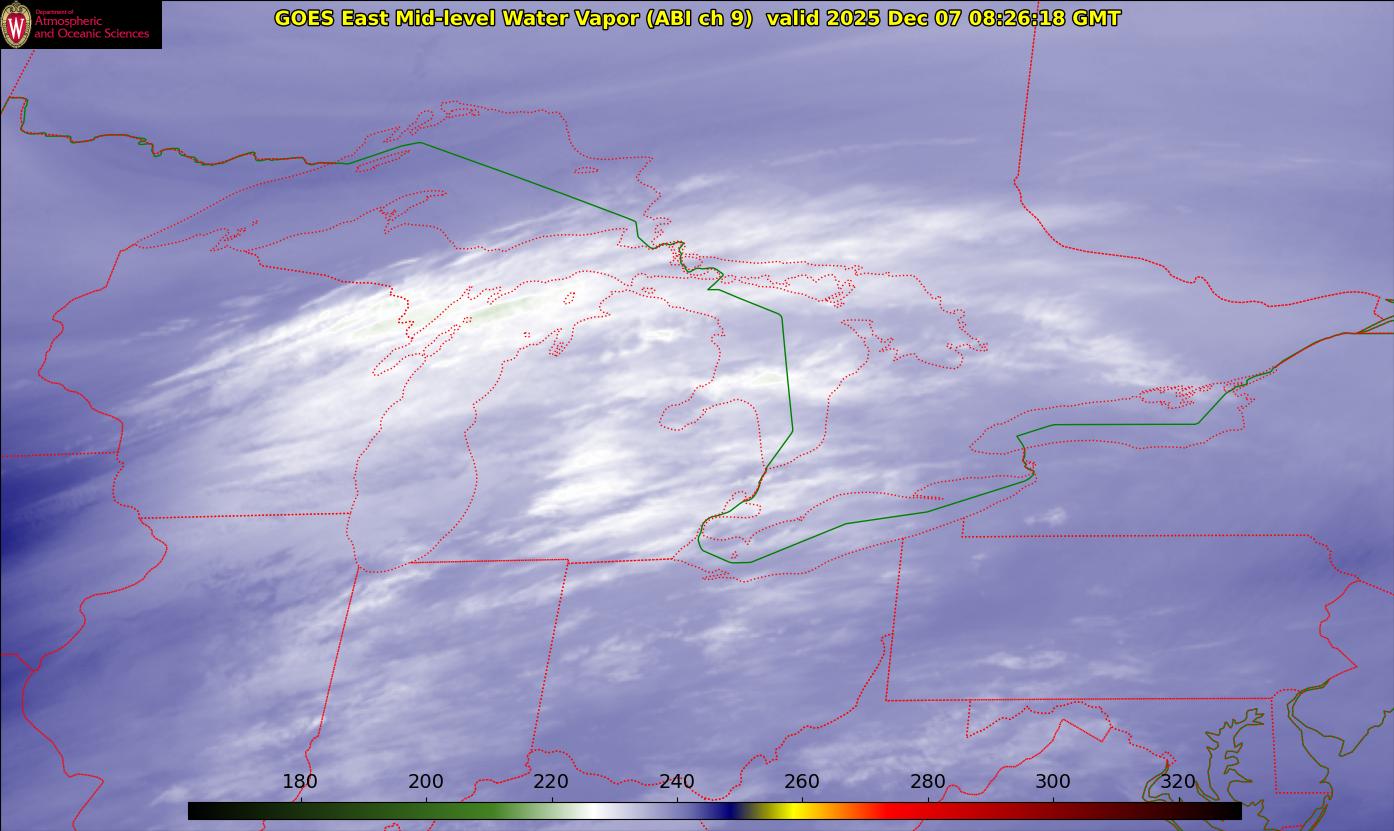1394x831 pixels.
Task: Click the 320 colorbar tick label
Action: click(1179, 782)
